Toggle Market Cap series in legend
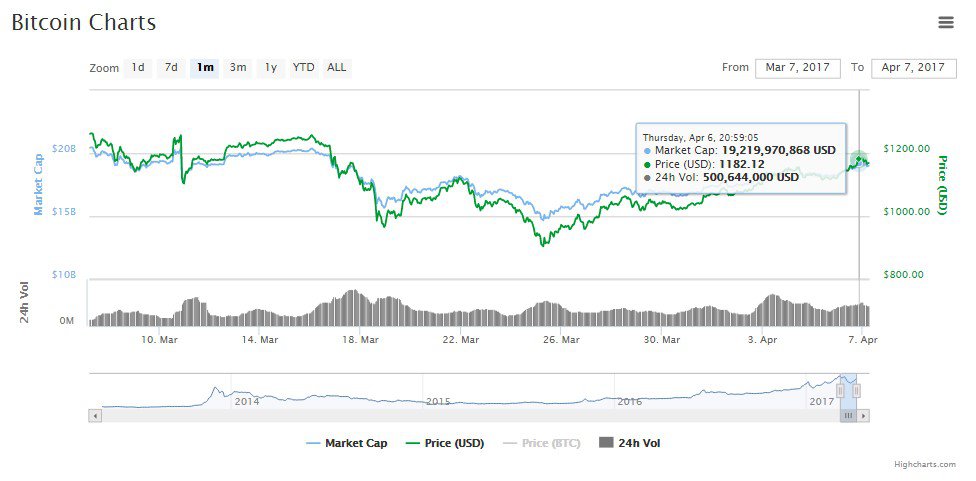 point(346,443)
